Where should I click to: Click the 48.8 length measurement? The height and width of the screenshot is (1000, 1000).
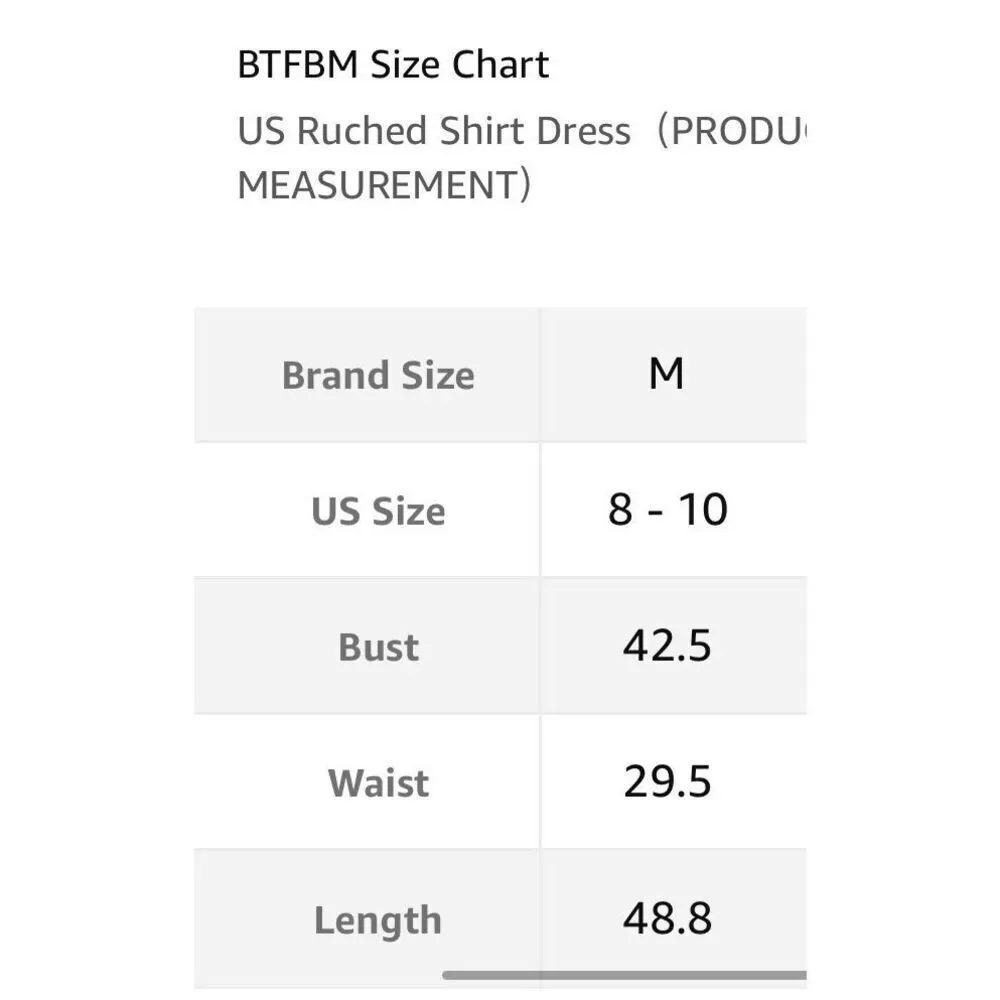click(667, 919)
